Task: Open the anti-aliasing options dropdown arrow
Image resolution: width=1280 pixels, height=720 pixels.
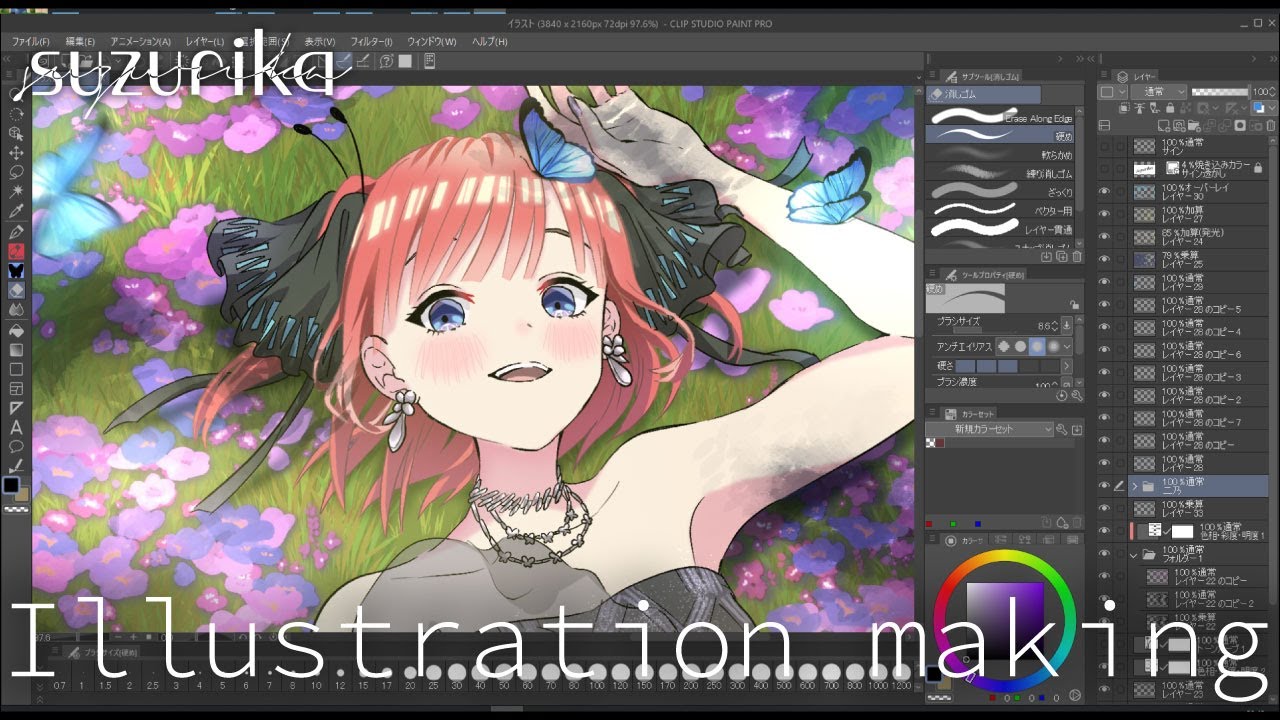Action: [1067, 346]
